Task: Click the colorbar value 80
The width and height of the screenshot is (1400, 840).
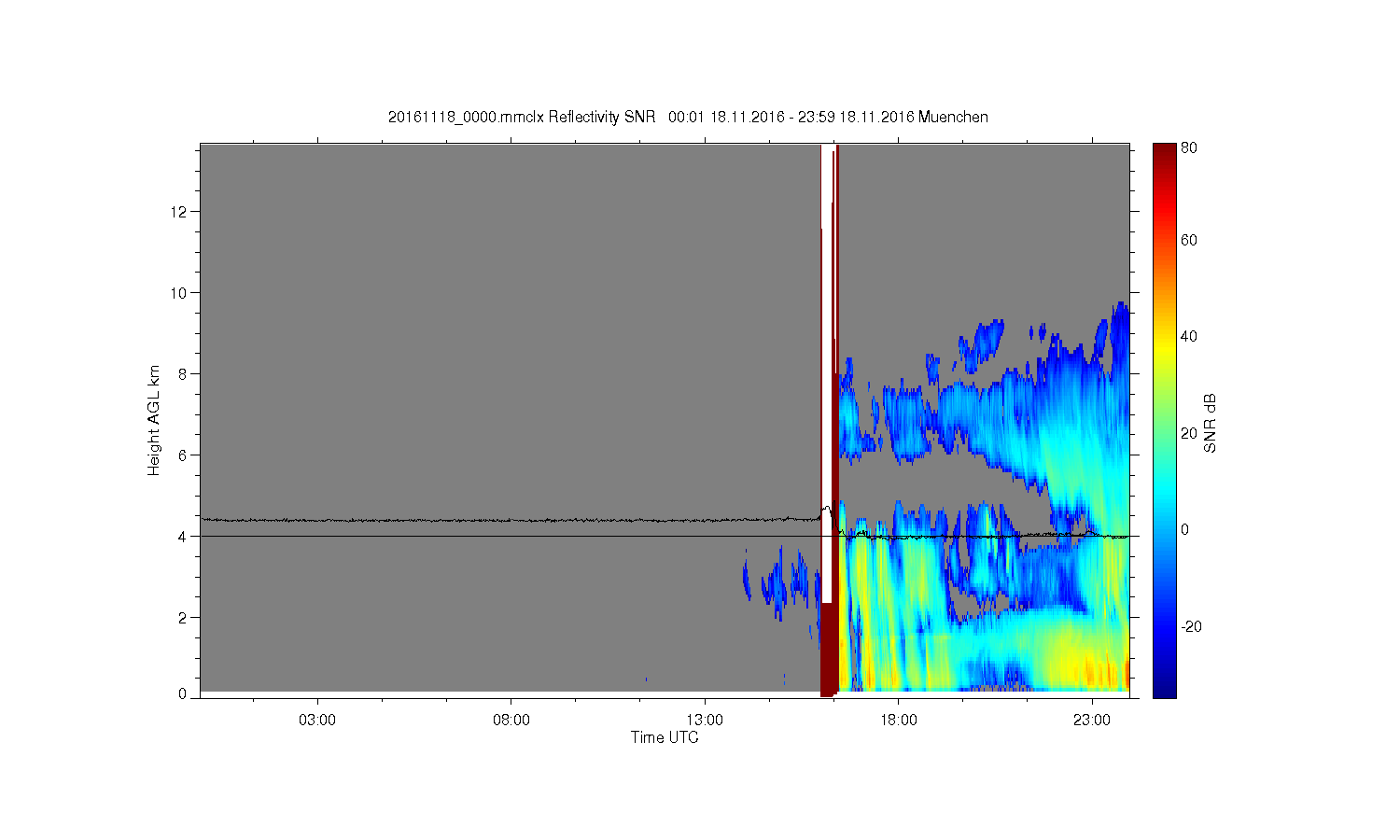Action: 1189,148
